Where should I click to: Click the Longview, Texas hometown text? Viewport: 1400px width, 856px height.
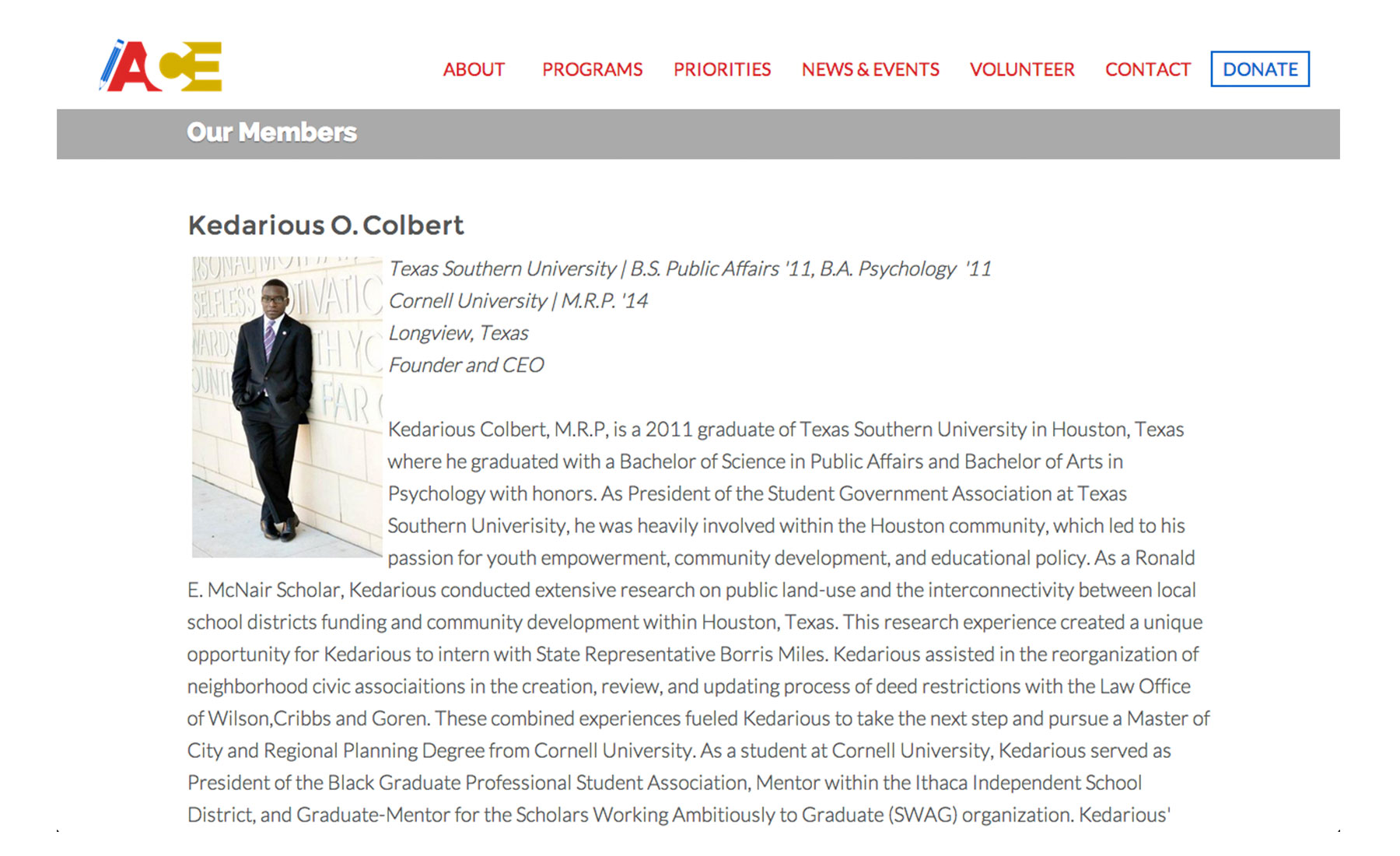tap(458, 334)
